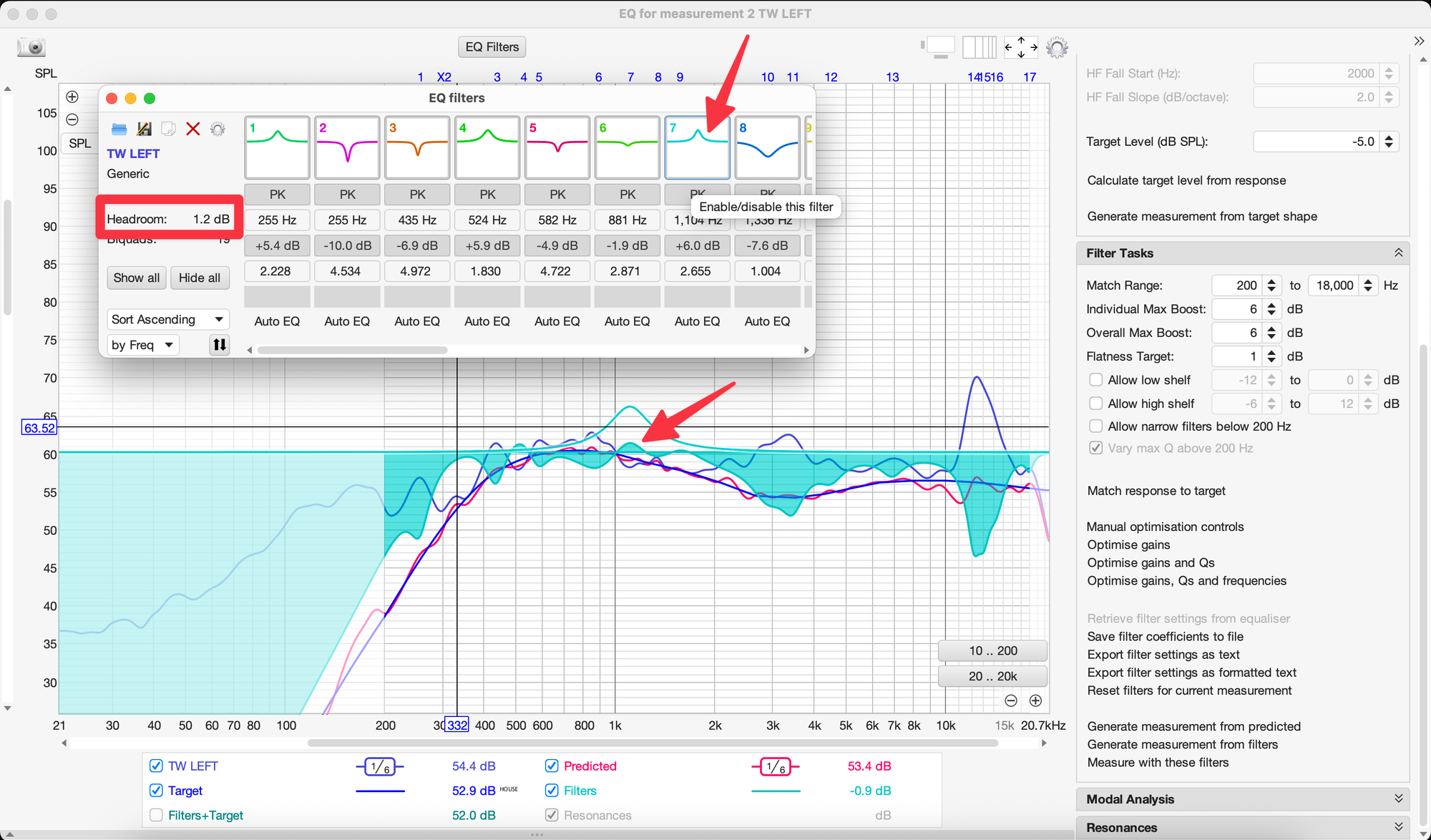Screen dimensions: 1431x840
Task: Open graph controls gear icon at top right
Action: pos(1057,48)
